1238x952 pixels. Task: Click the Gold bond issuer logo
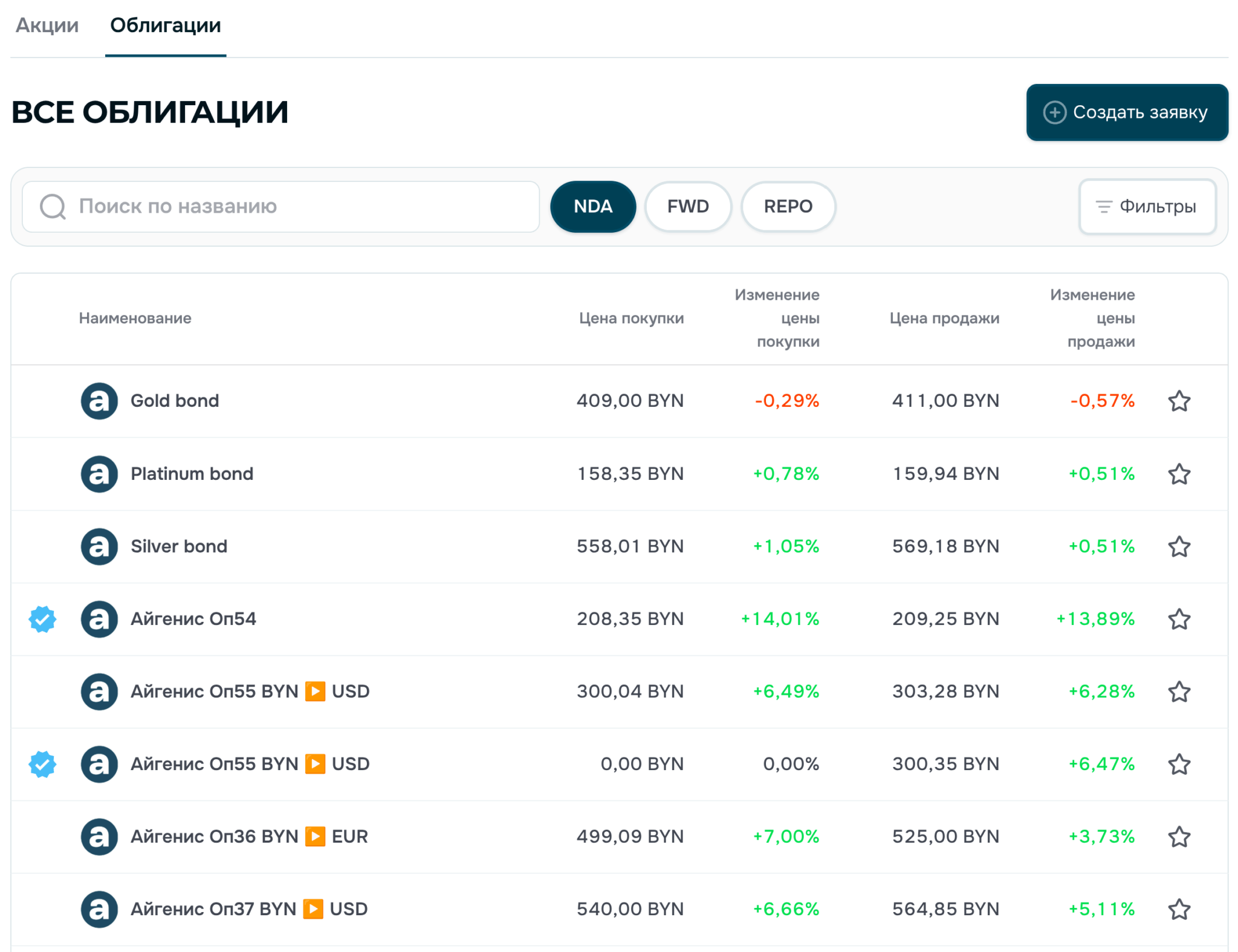[x=99, y=401]
